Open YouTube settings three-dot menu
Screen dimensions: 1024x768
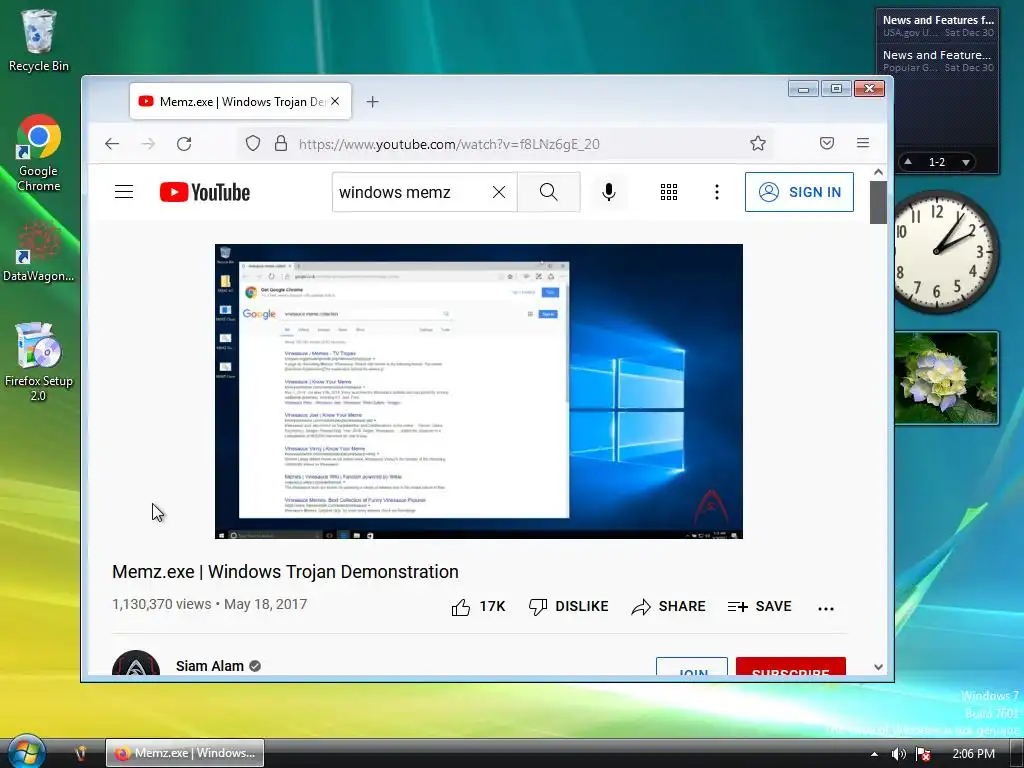coord(717,192)
